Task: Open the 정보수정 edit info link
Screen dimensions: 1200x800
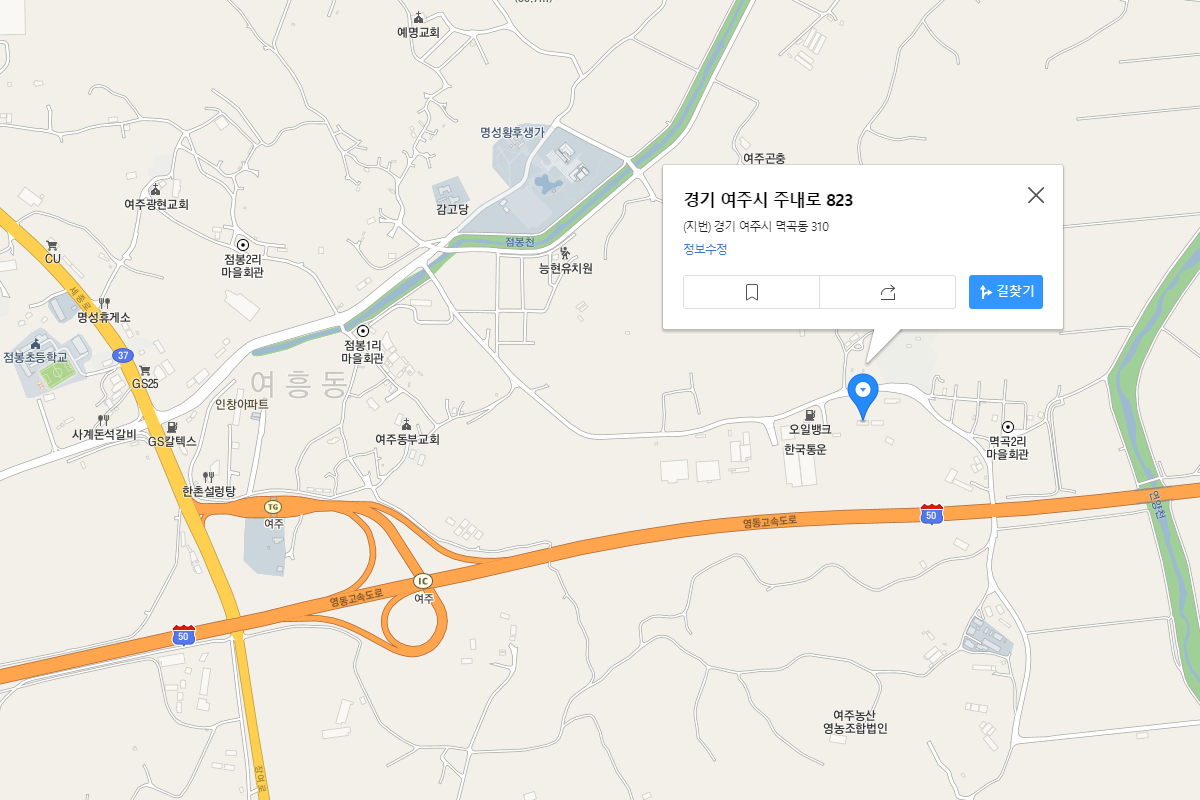Action: (705, 249)
